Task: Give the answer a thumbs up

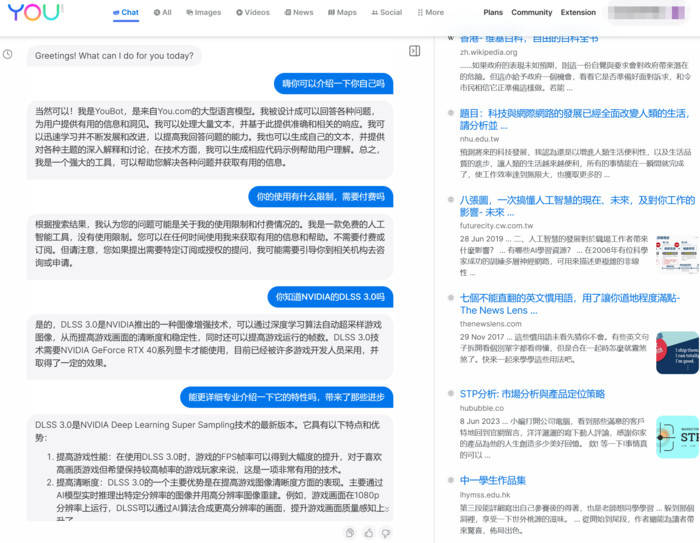Action: (x=368, y=532)
